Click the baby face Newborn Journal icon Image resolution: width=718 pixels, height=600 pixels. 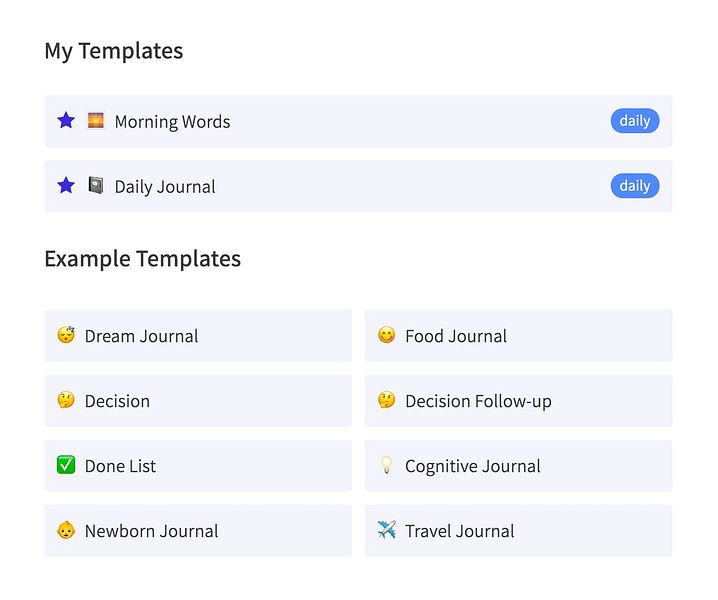point(66,531)
